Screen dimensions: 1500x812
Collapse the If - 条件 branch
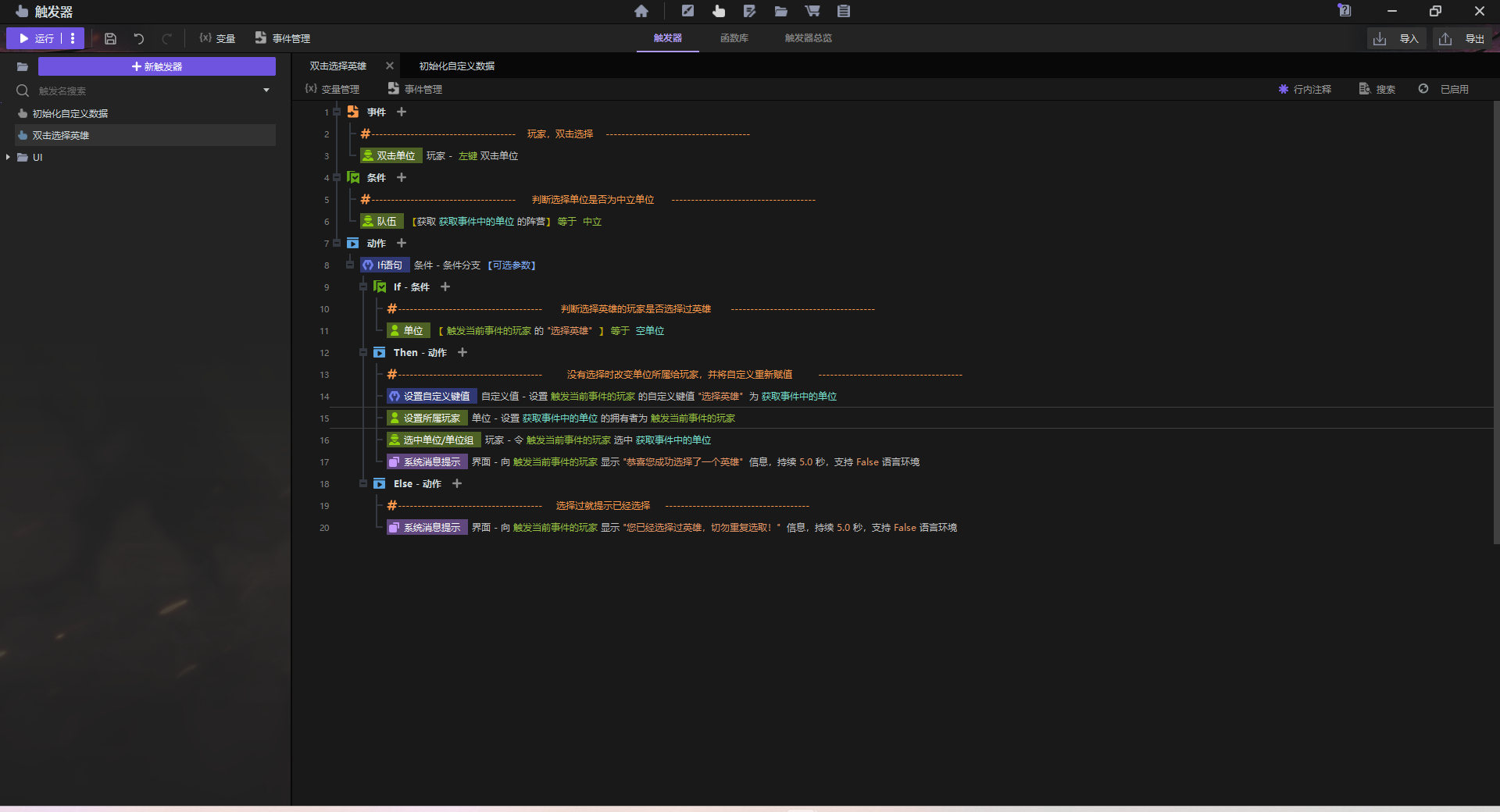pyautogui.click(x=363, y=287)
